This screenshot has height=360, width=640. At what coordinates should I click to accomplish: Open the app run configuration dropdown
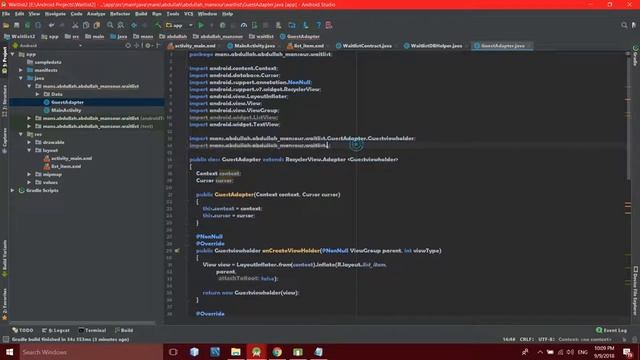tap(179, 25)
